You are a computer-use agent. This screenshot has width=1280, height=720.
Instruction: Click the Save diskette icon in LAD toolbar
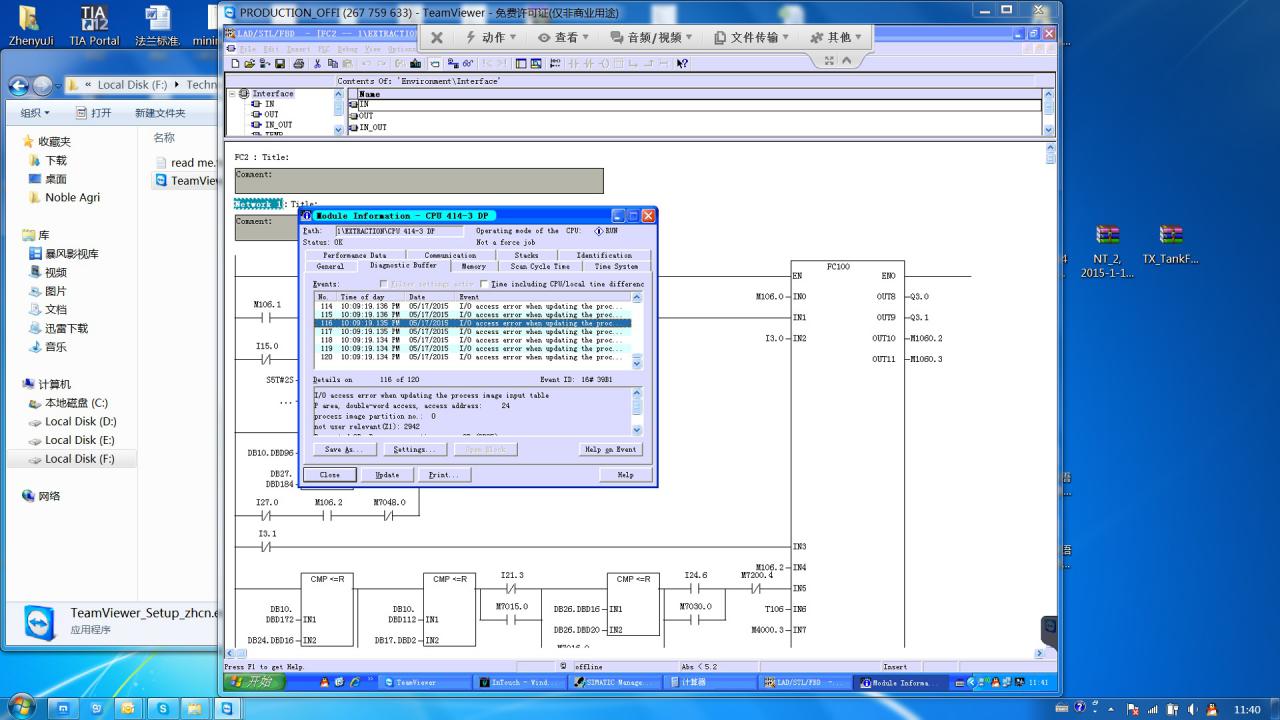280,63
